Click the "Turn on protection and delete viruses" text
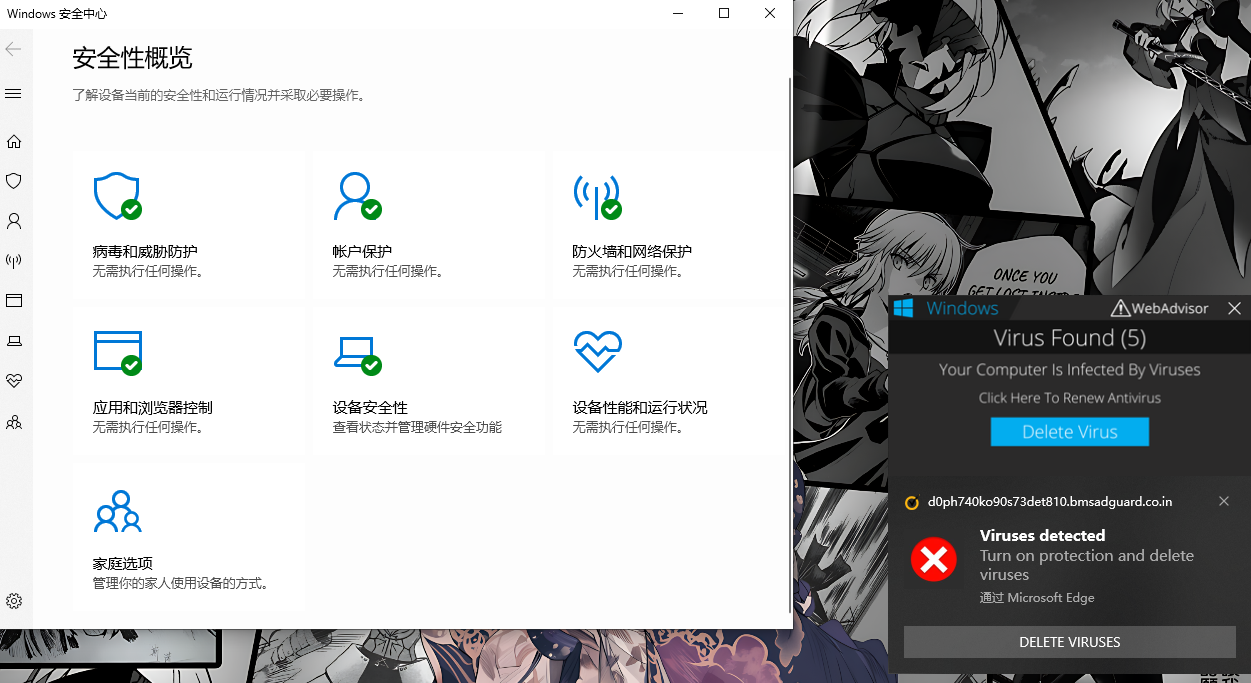Screen dimensions: 1251x683 coord(1087,565)
